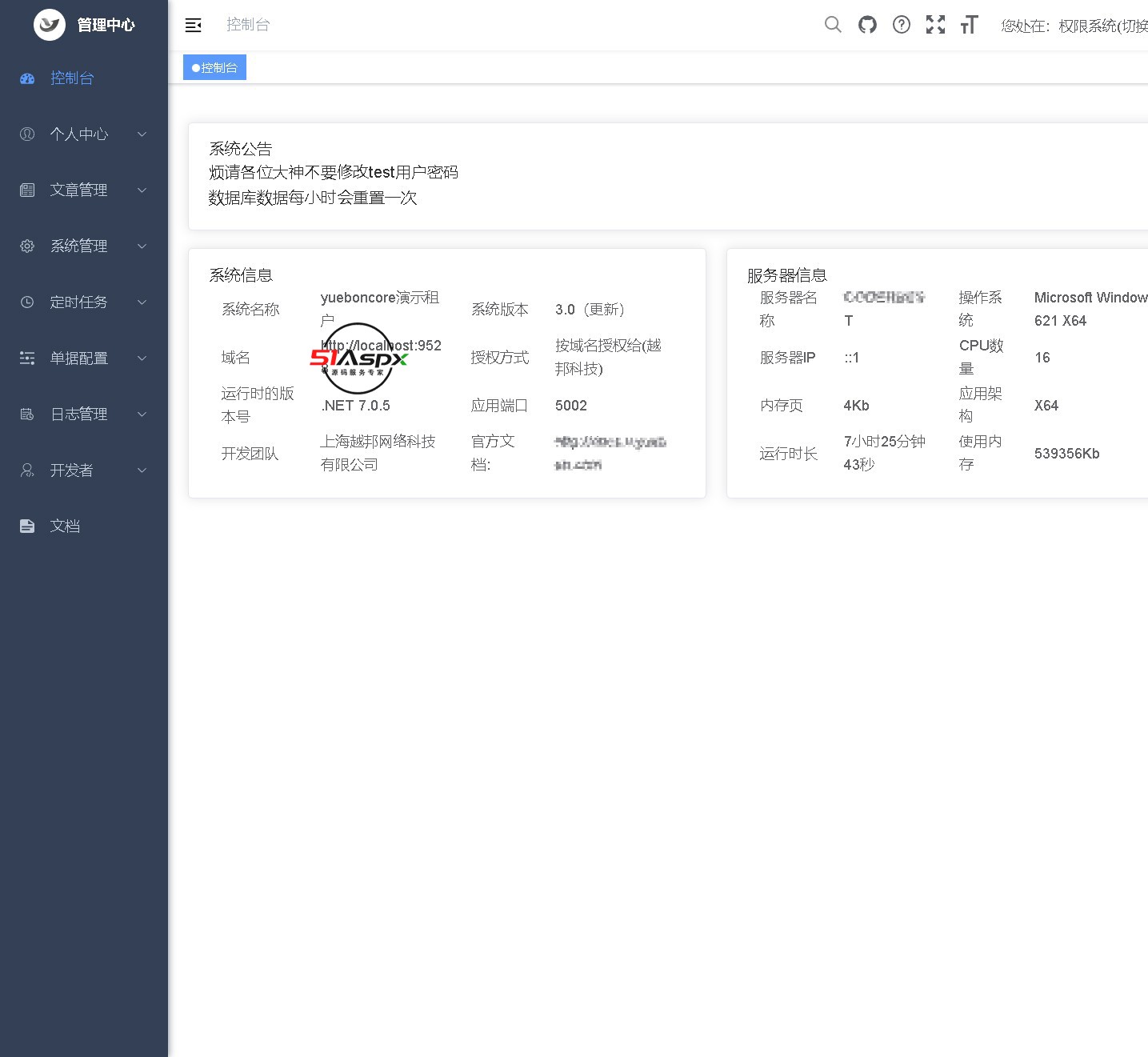
Task: Open the GitHub repository icon
Action: 867,25
